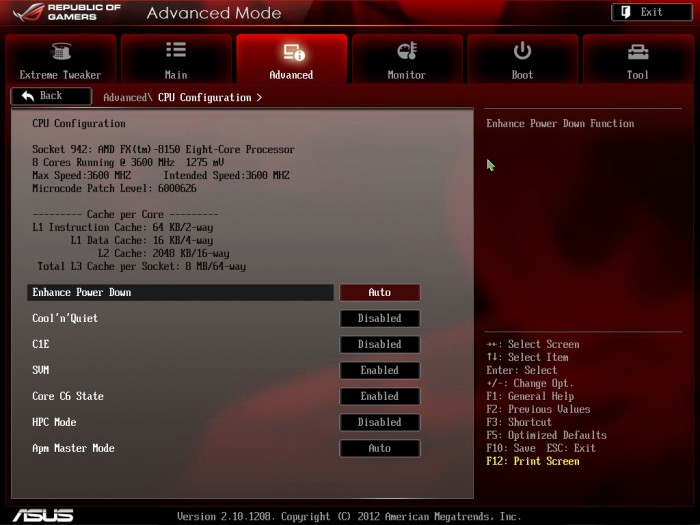Screen dimensions: 700x525
Task: Click the L1 Instruction Cache line
Action: pos(123,228)
